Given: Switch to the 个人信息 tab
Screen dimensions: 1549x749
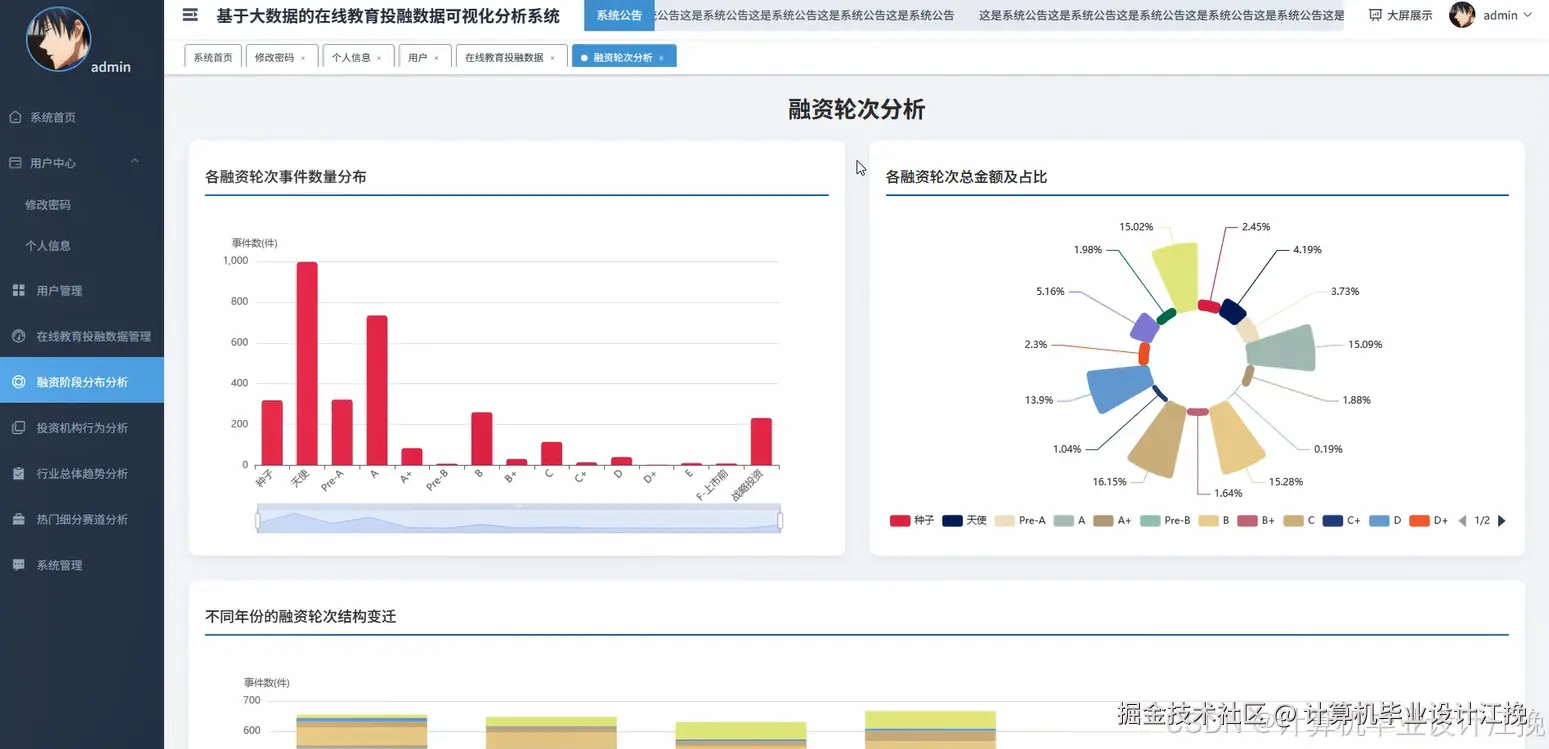Looking at the screenshot, I should 357,57.
